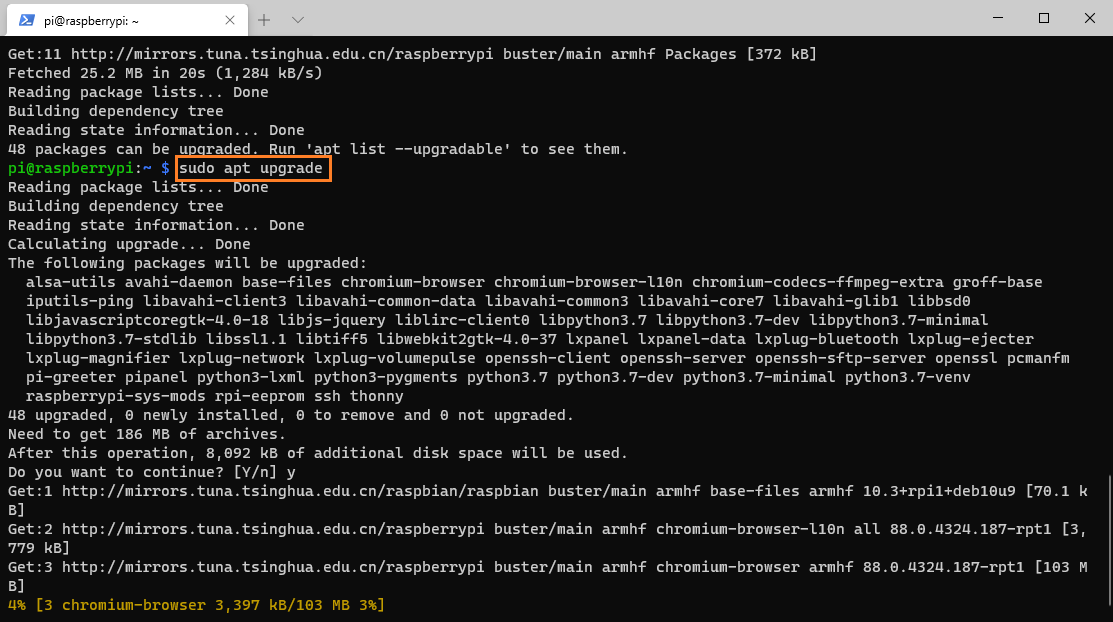The width and height of the screenshot is (1113, 622).
Task: Open the Get:11 Packages mirror URL
Action: pyautogui.click(x=282, y=54)
